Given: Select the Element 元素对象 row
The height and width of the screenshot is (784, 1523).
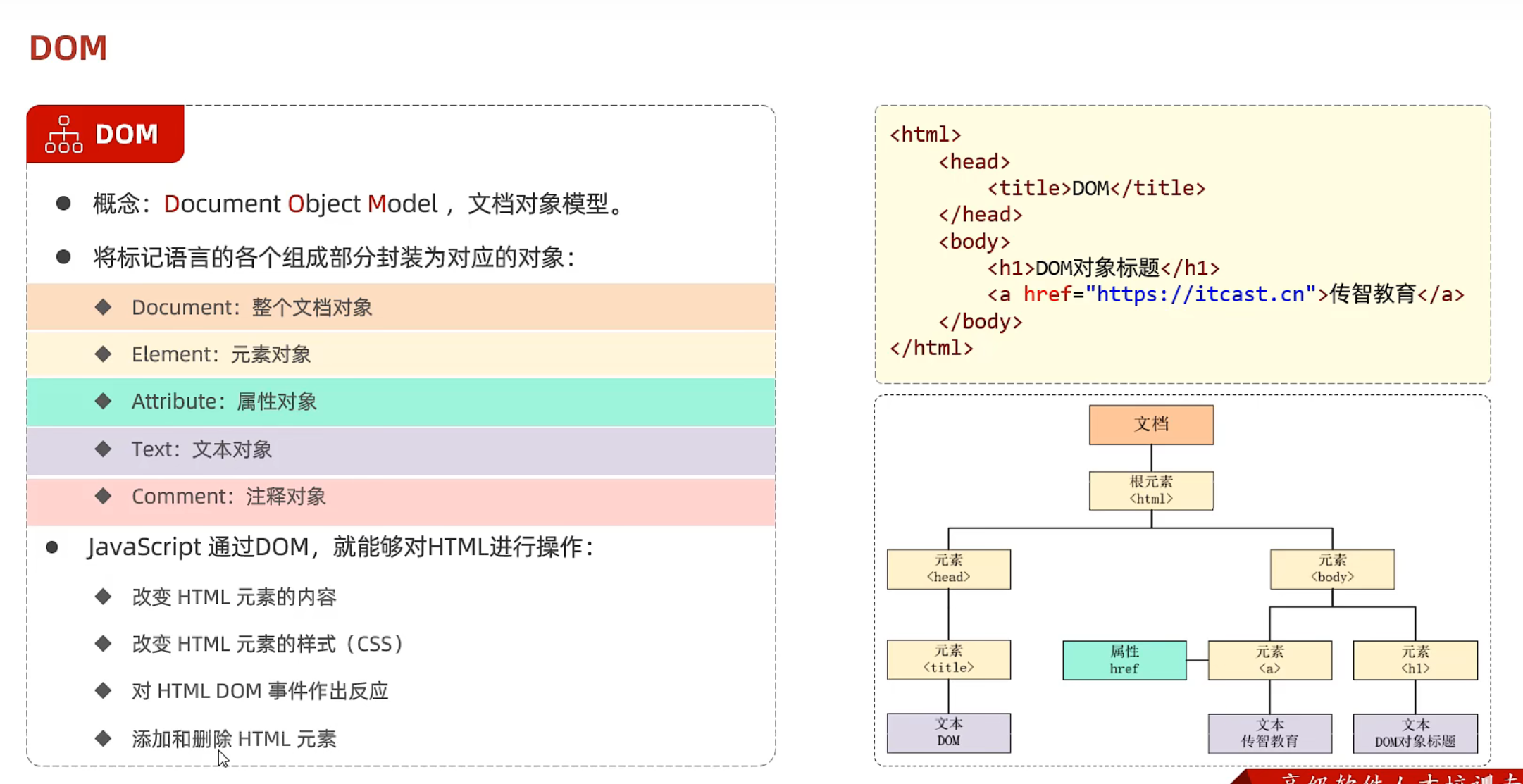Looking at the screenshot, I should point(400,354).
